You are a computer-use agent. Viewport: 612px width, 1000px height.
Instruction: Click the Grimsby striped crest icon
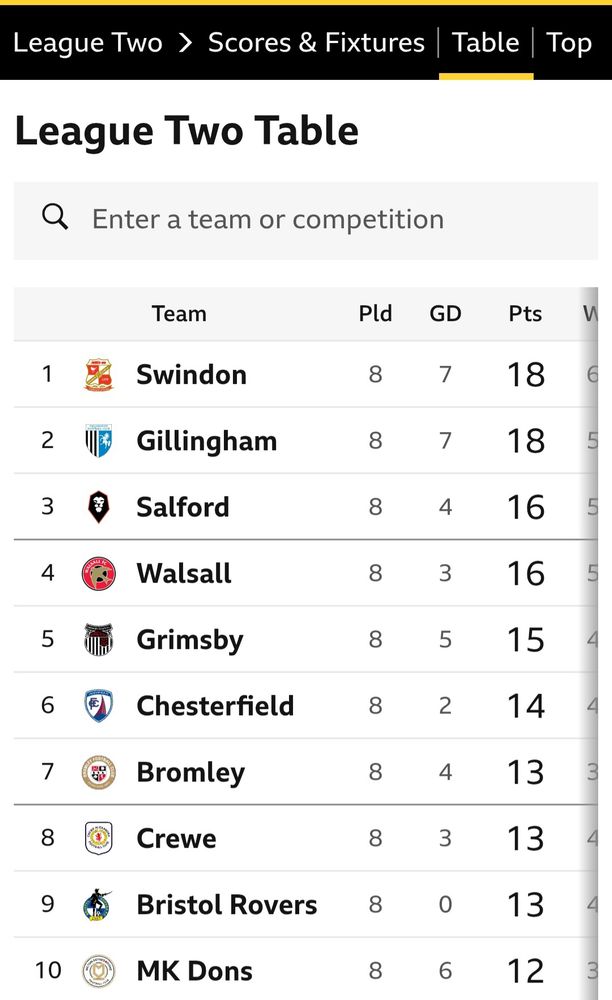pyautogui.click(x=99, y=639)
